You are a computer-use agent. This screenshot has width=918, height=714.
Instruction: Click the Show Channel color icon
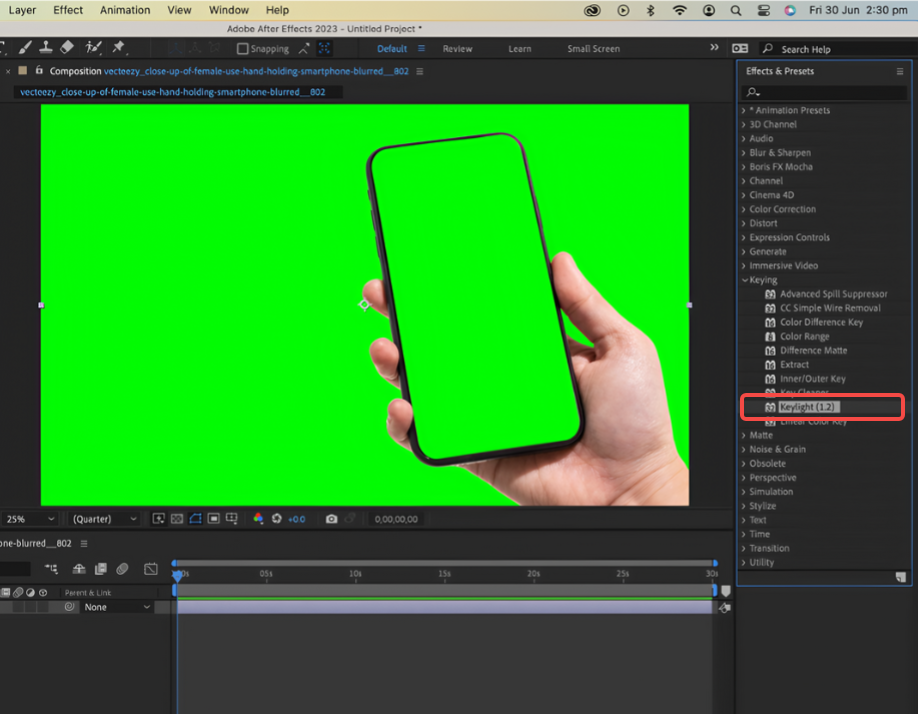258,519
